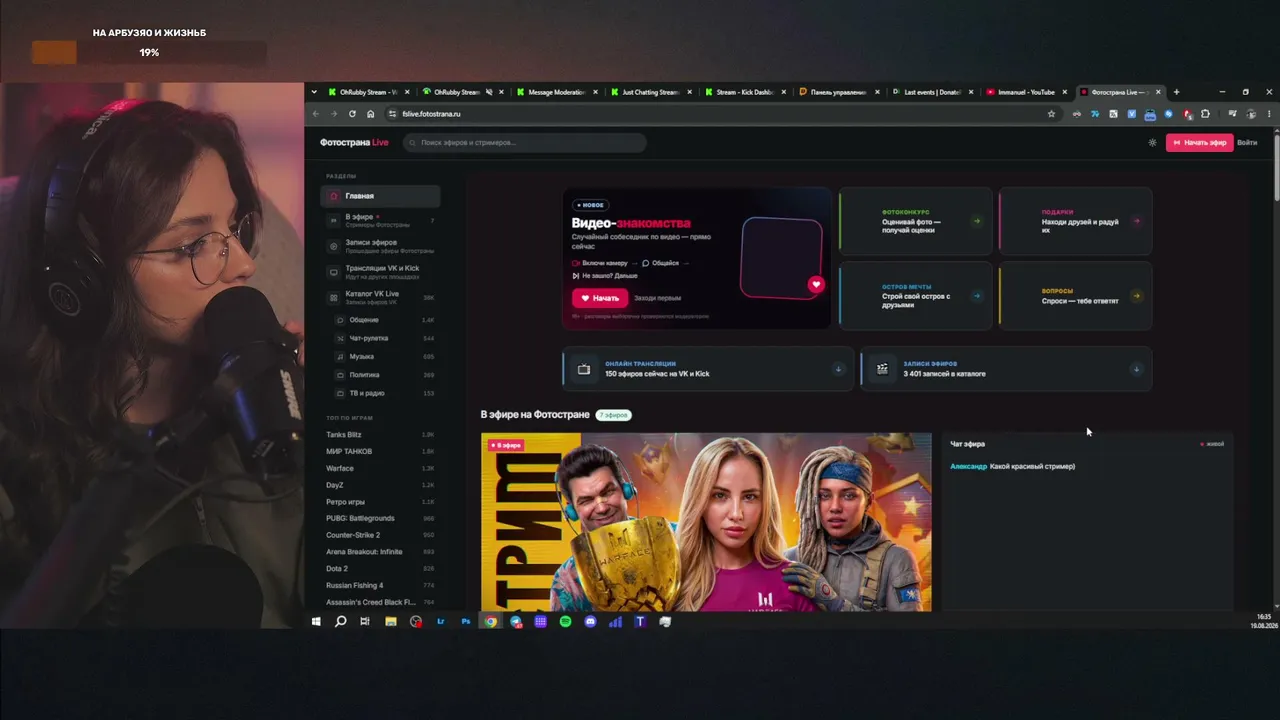Open Tanks Blitz in top games
1280x720 pixels.
click(380, 435)
